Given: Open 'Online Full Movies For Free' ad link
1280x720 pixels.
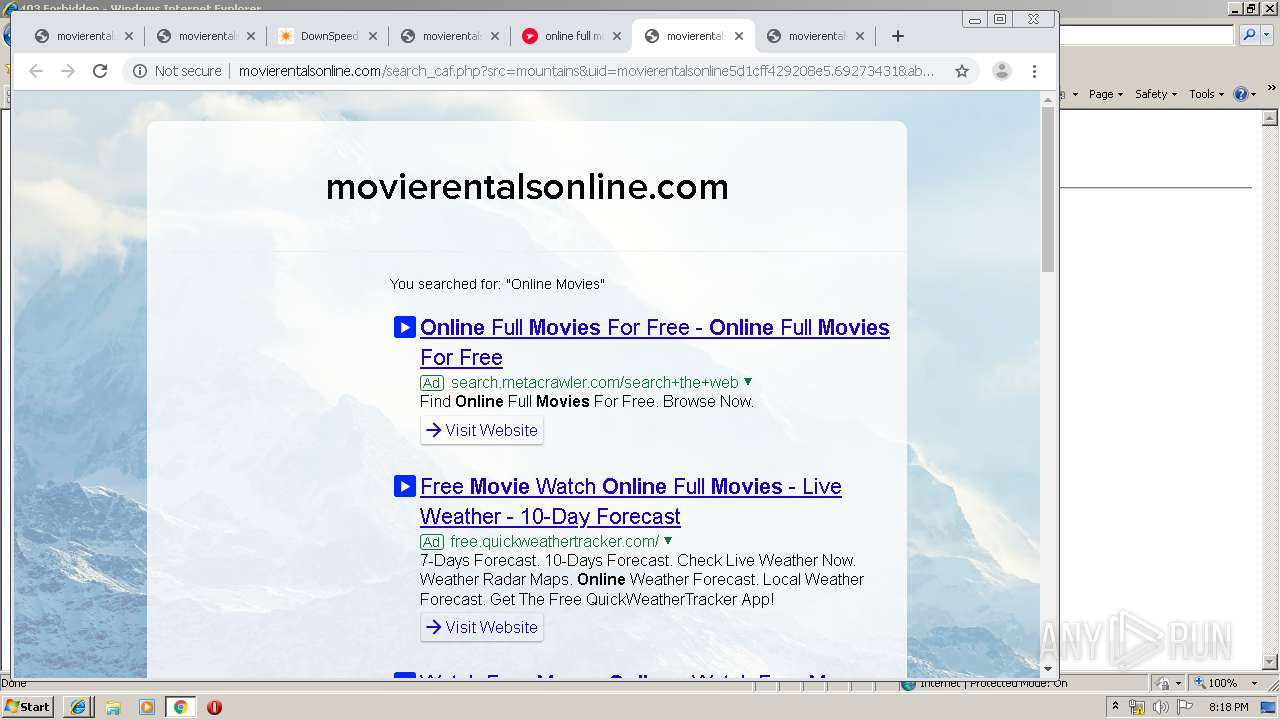Looking at the screenshot, I should click(x=655, y=342).
